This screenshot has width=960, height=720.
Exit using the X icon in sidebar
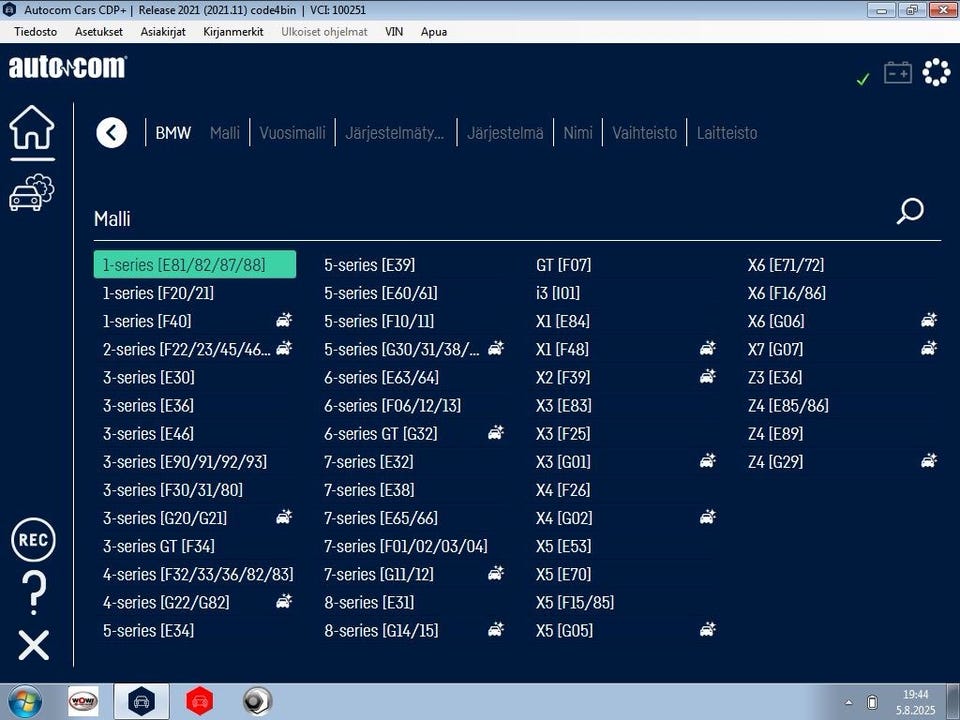tap(34, 645)
